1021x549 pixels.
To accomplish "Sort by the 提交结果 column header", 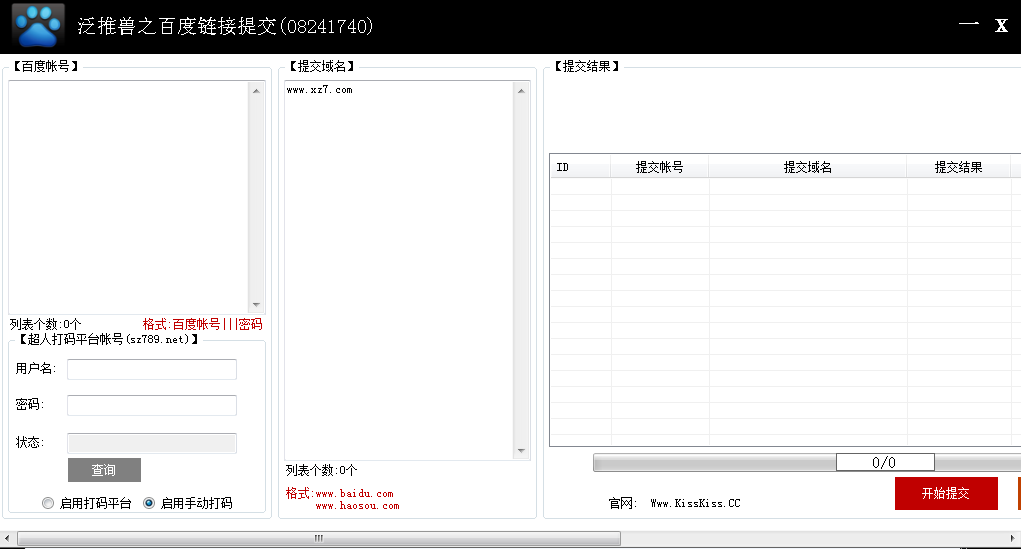I will tap(958, 167).
